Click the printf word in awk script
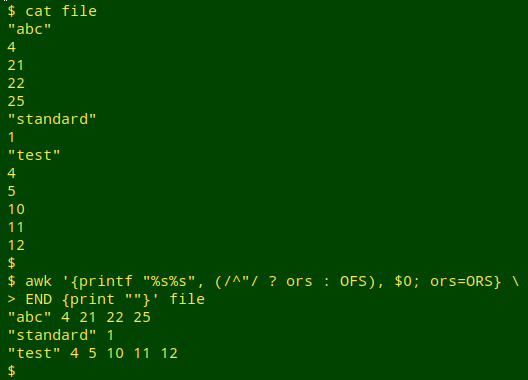This screenshot has width=528, height=380. pos(102,281)
